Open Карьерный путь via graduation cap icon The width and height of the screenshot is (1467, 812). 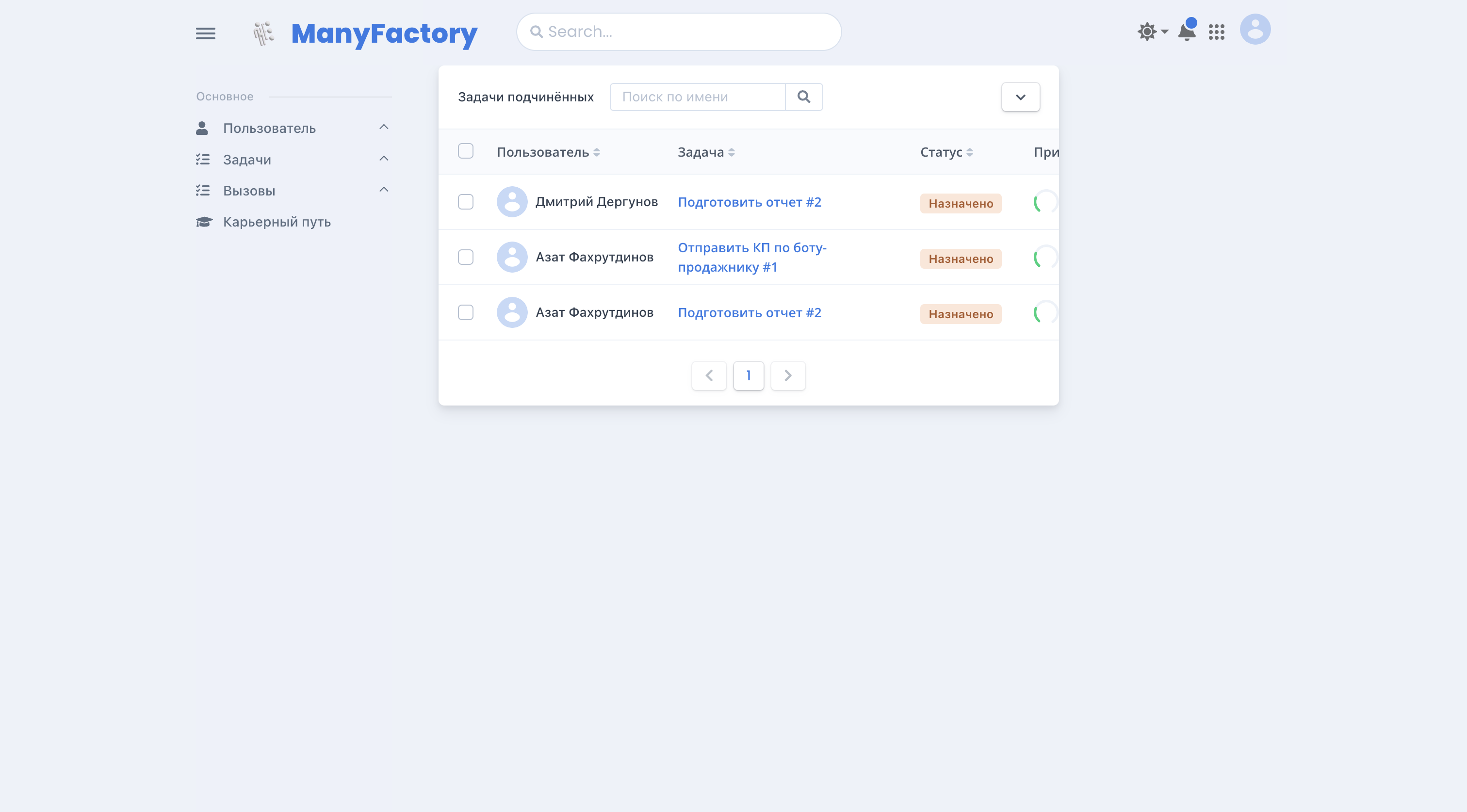point(204,222)
